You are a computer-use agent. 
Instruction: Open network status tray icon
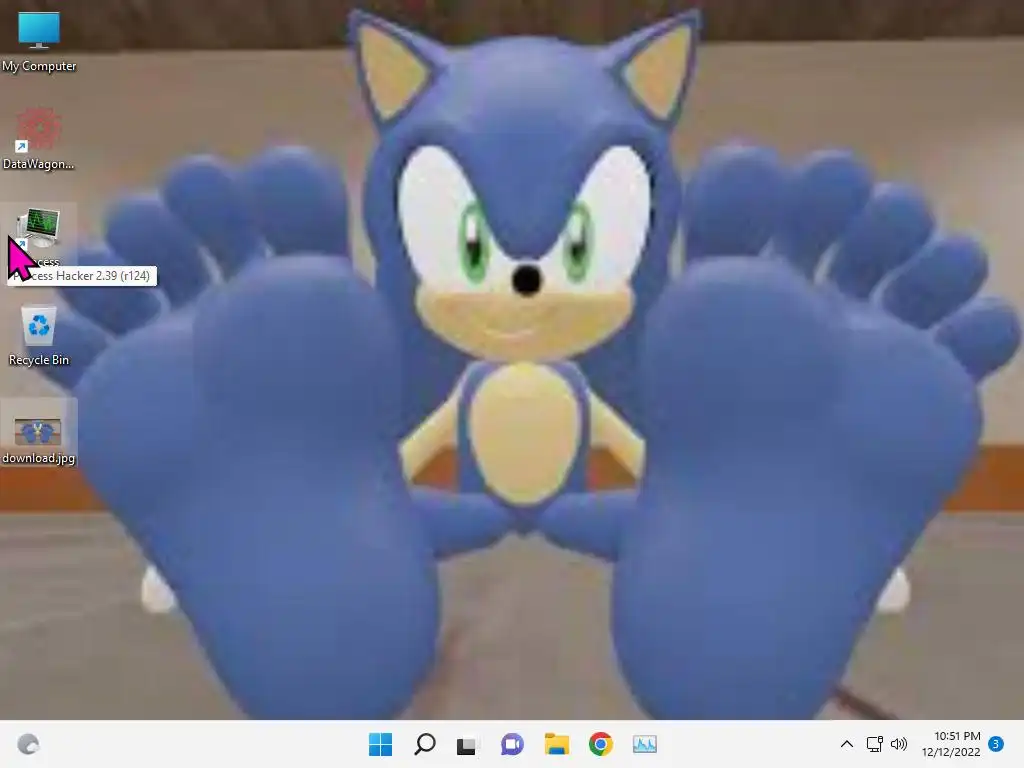pos(874,744)
